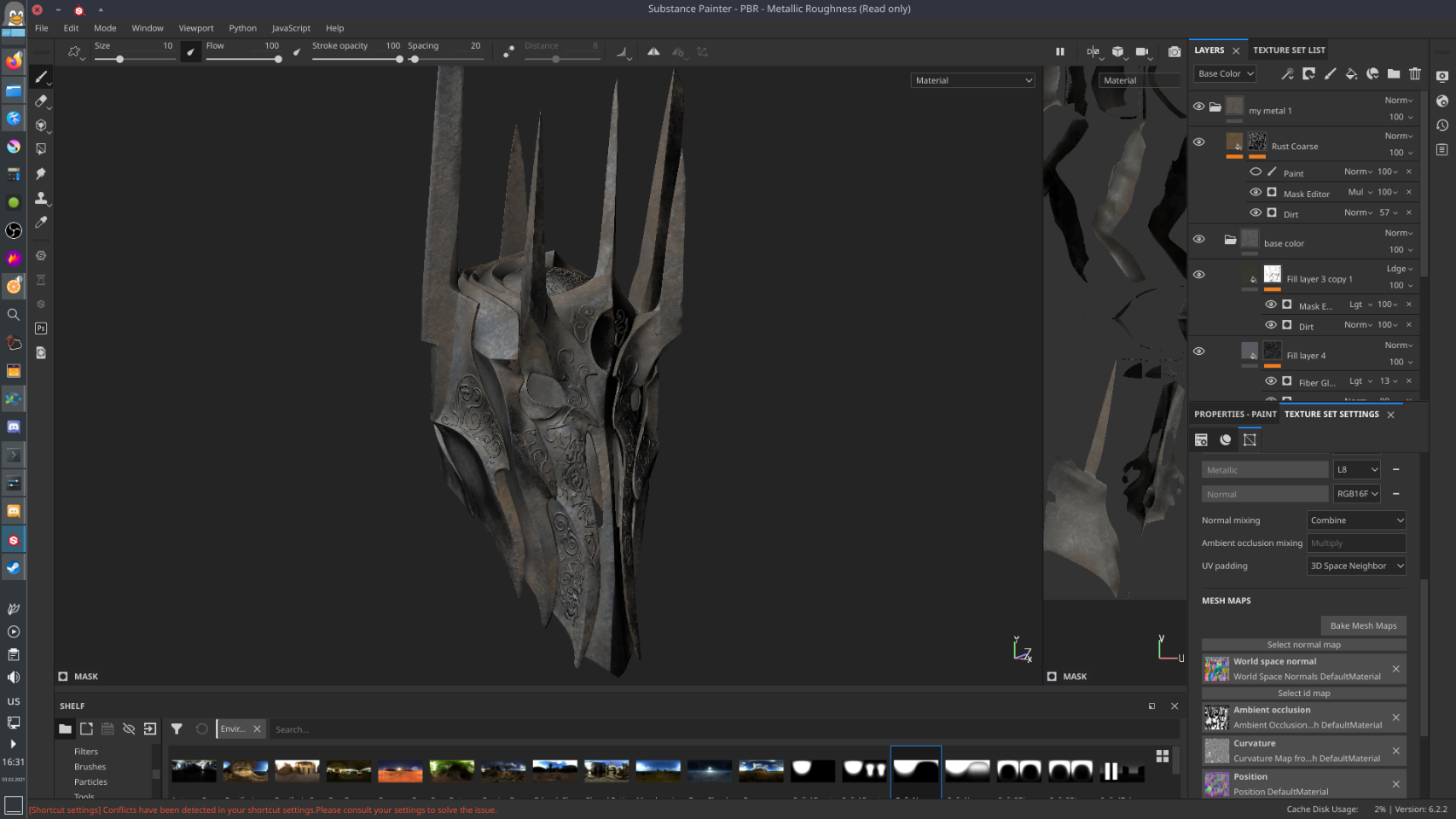The height and width of the screenshot is (819, 1456).
Task: Select the Clone stamp tool
Action: (x=41, y=198)
